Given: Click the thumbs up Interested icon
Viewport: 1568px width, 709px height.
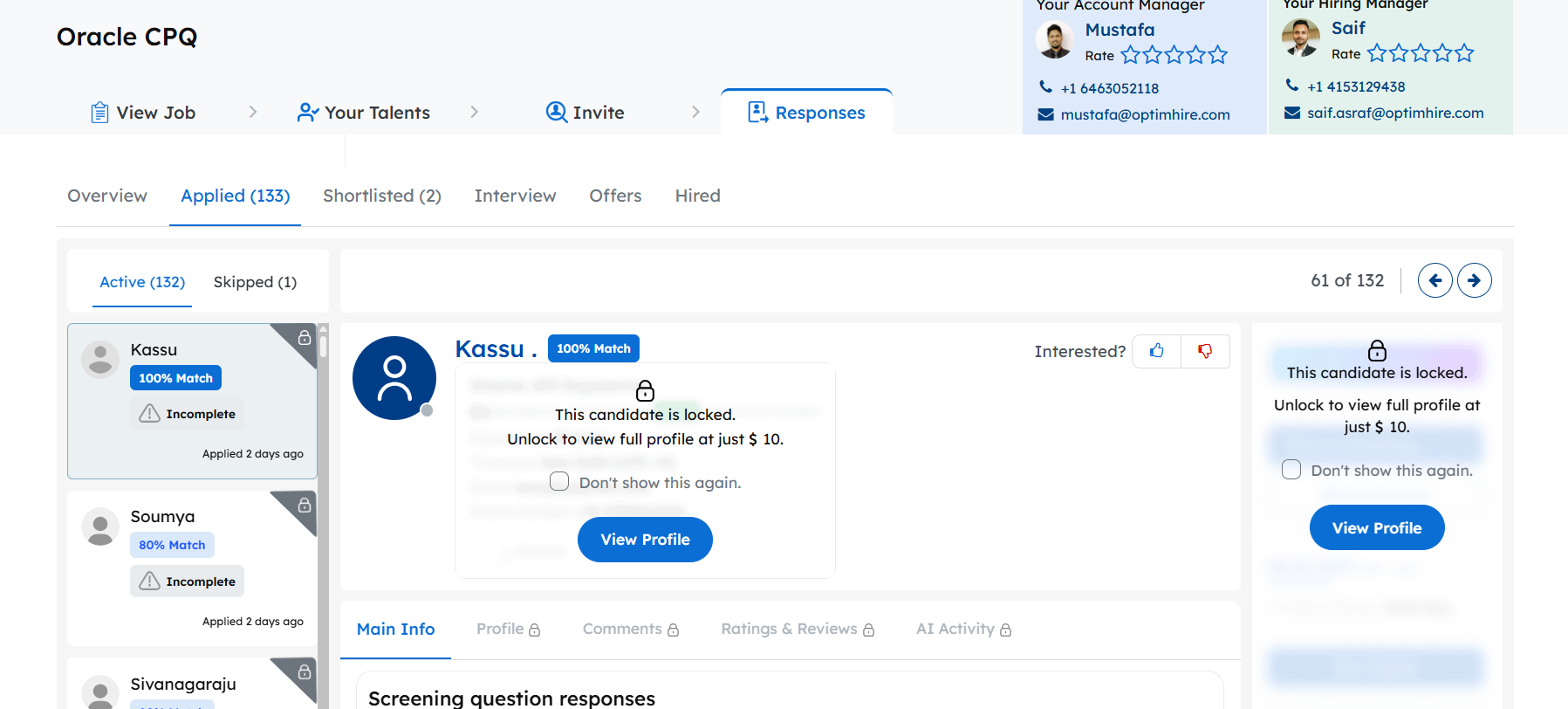Looking at the screenshot, I should pyautogui.click(x=1156, y=351).
